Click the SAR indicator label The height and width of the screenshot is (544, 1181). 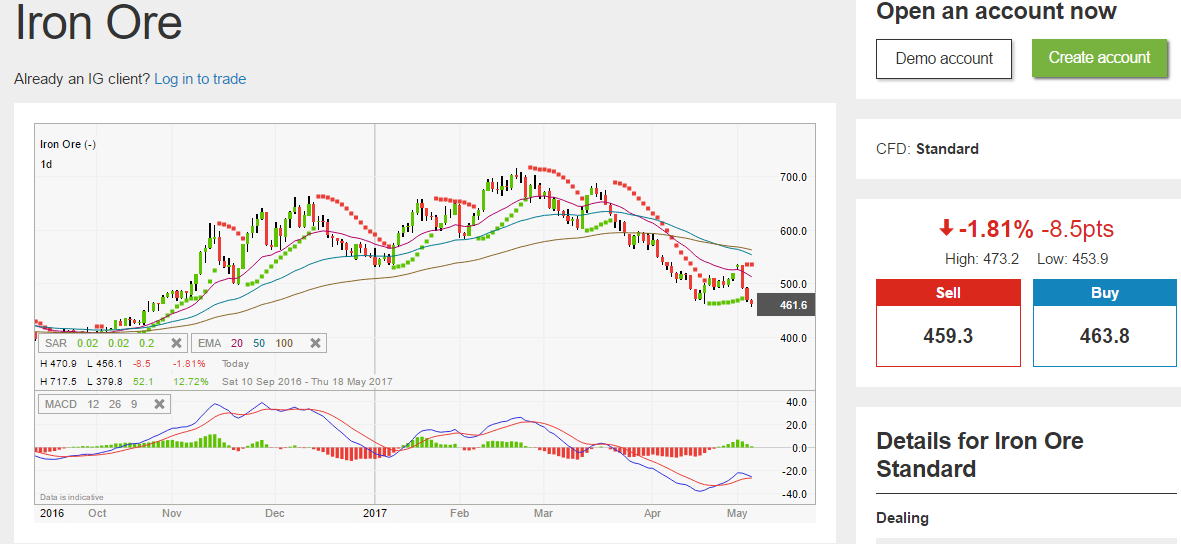[x=56, y=344]
